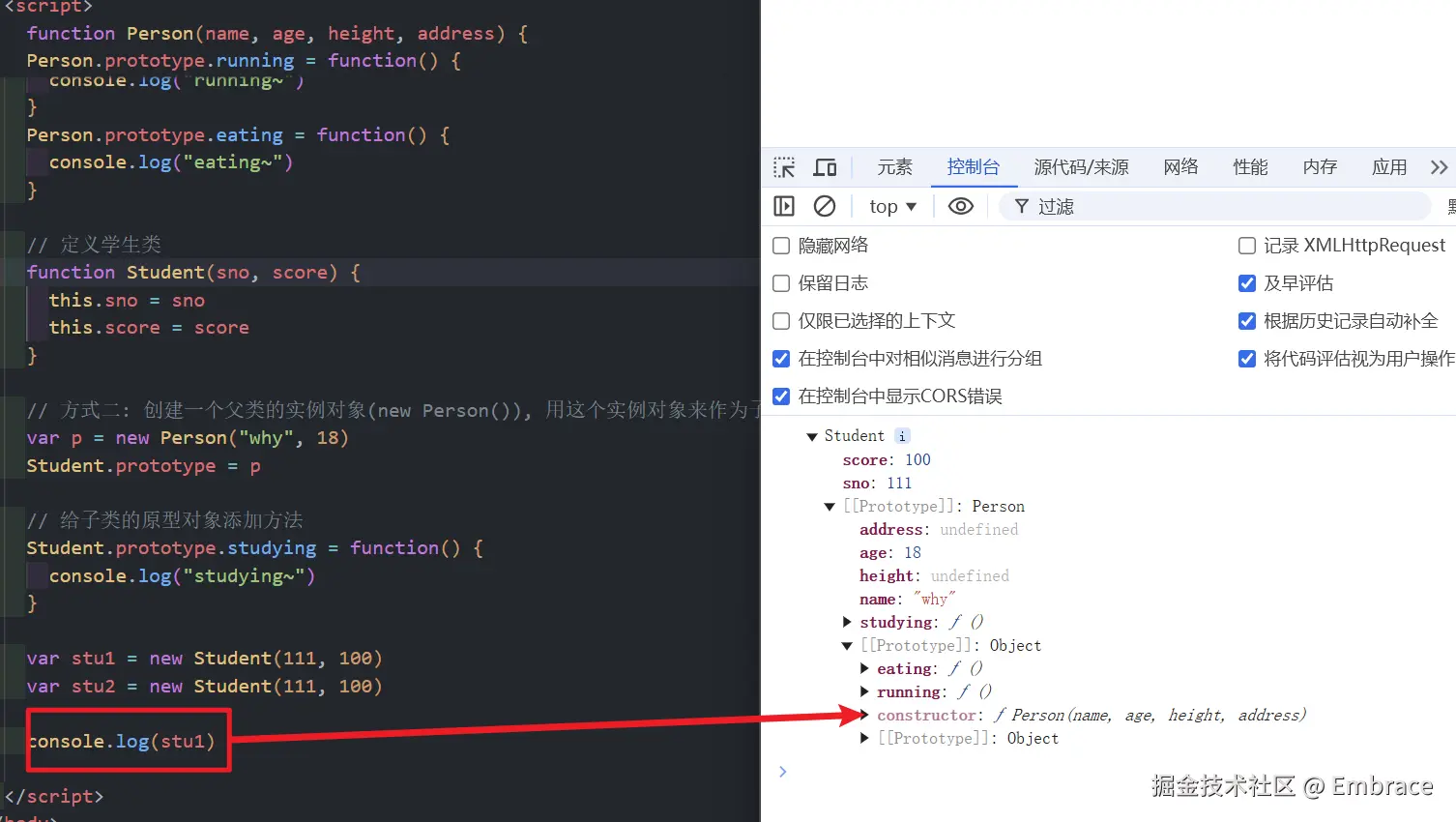Image resolution: width=1456 pixels, height=822 pixels.
Task: Click the function Student(sno, score) line
Action: click(193, 273)
